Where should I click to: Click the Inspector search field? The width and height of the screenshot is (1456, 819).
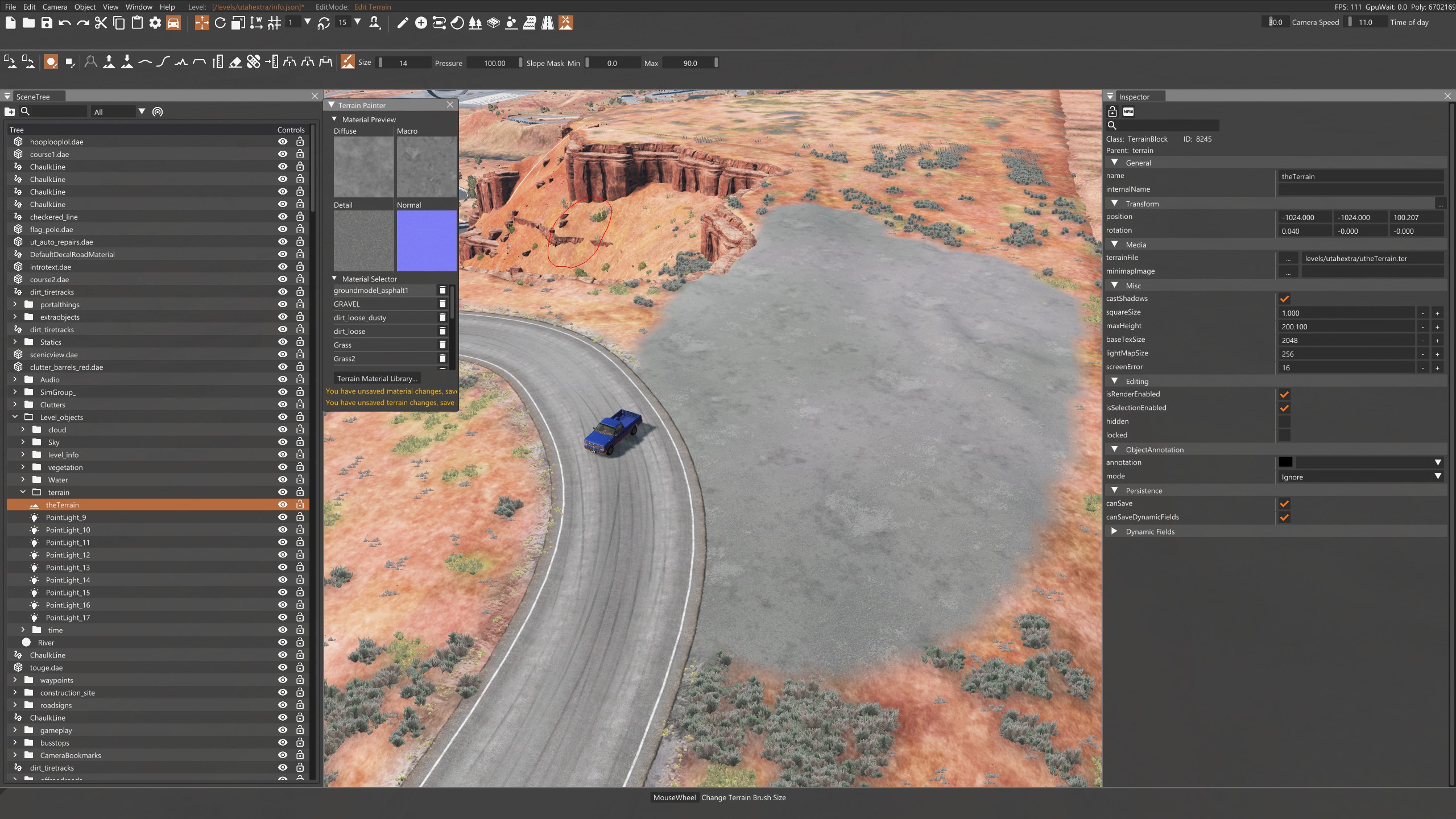click(1168, 125)
